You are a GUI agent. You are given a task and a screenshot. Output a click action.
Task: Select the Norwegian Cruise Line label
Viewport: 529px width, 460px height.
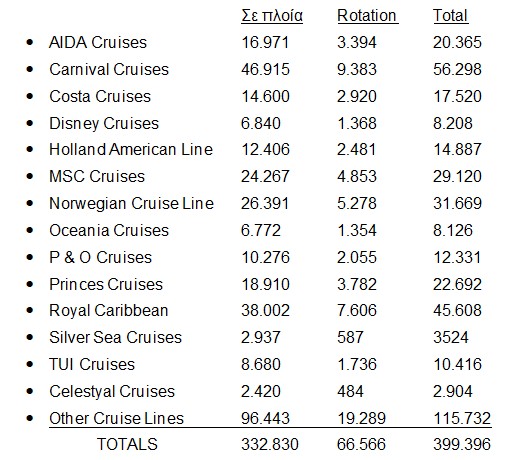pos(132,204)
